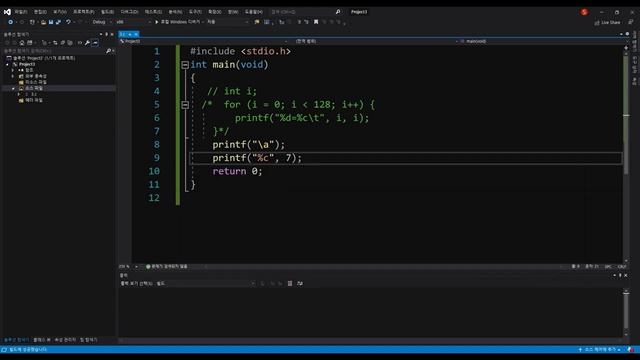Select the Resource Files folder in tree
640x360 pixels.
pos(33,82)
